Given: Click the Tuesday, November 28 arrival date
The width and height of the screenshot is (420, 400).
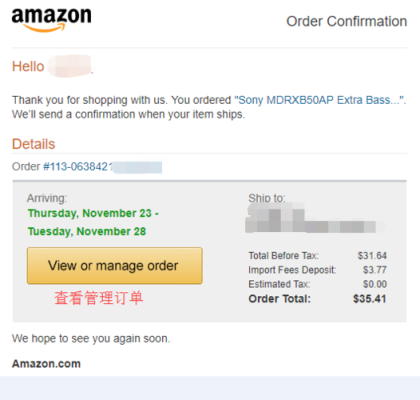Looking at the screenshot, I should (x=87, y=231).
